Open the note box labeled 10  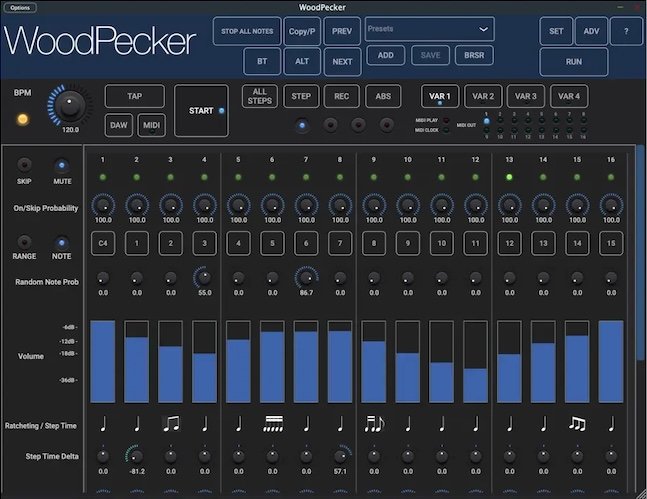pyautogui.click(x=442, y=244)
